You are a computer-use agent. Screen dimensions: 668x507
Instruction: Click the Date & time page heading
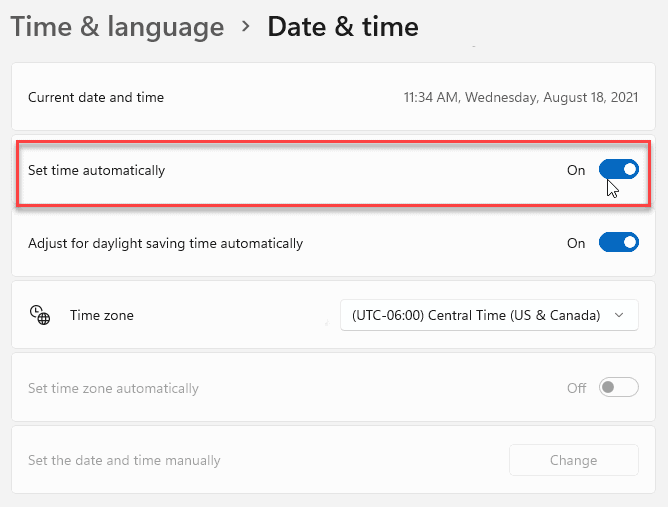[343, 27]
